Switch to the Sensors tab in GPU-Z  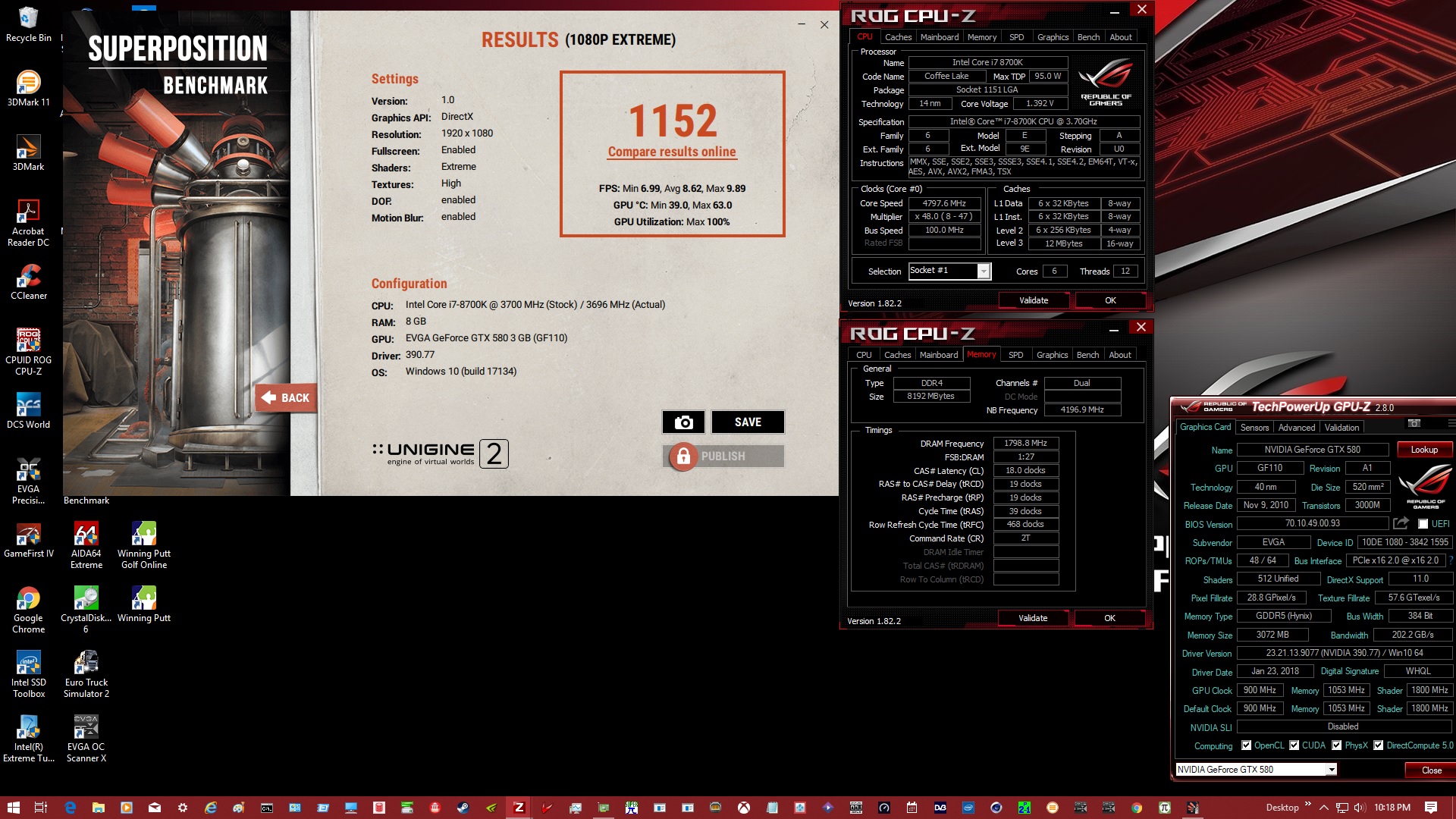click(x=1254, y=428)
